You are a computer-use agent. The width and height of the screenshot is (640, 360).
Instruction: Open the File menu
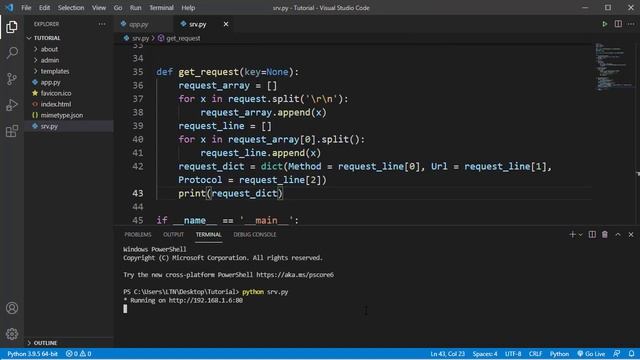pyautogui.click(x=26, y=8)
